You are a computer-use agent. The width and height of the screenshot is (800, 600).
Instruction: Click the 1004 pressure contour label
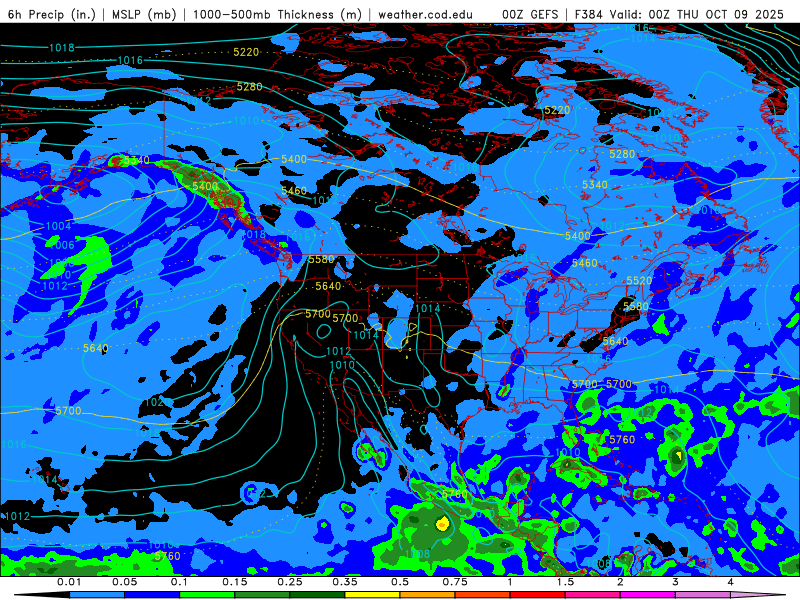tap(58, 226)
